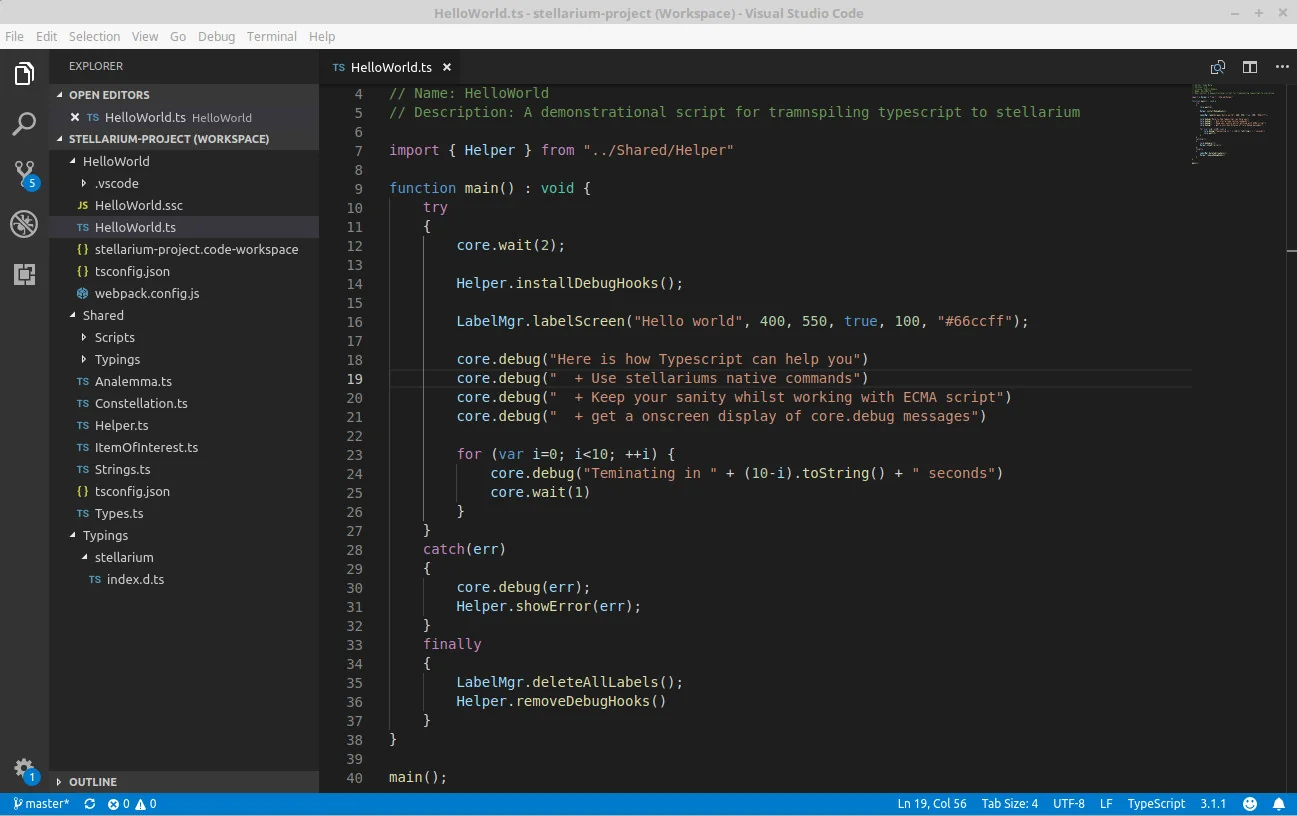Split the editor to the right
The image size is (1297, 816).
[1250, 67]
